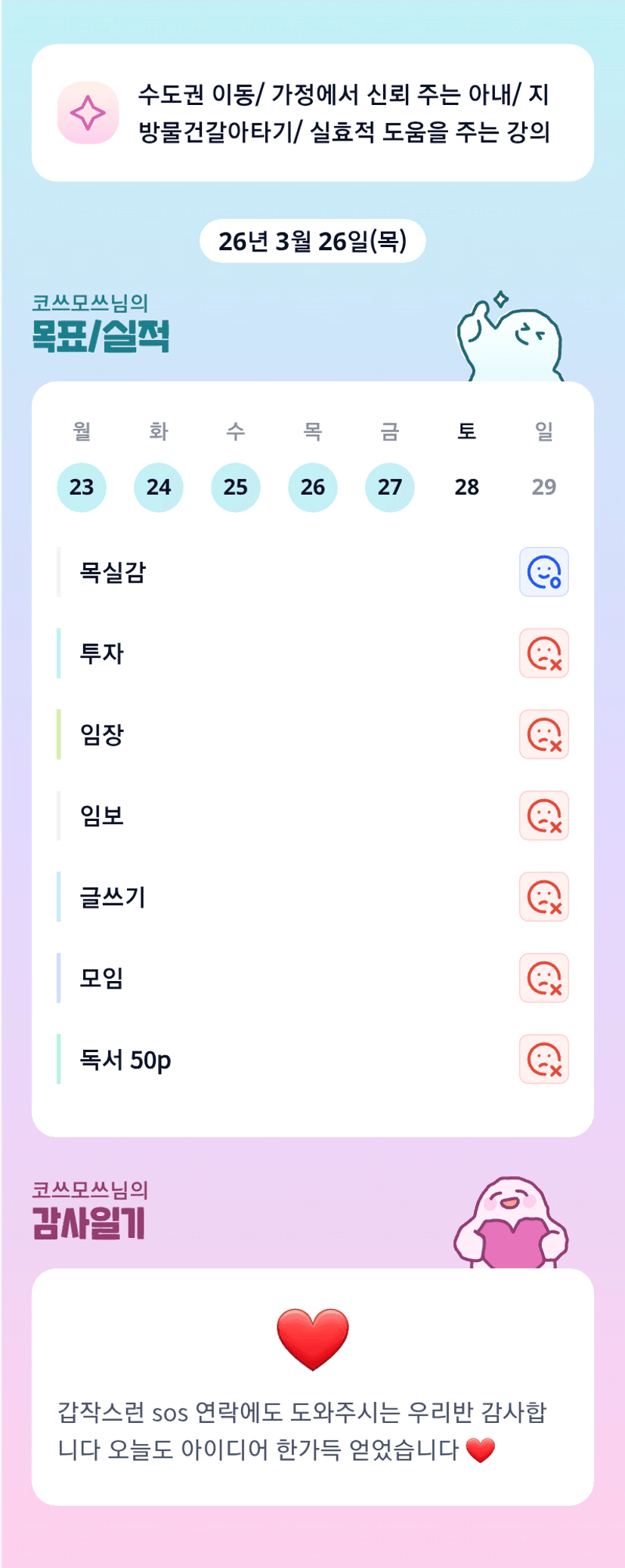Viewport: 625px width, 1568px height.
Task: Open the date picker 26년 3월 26일(목)
Action: click(x=312, y=242)
